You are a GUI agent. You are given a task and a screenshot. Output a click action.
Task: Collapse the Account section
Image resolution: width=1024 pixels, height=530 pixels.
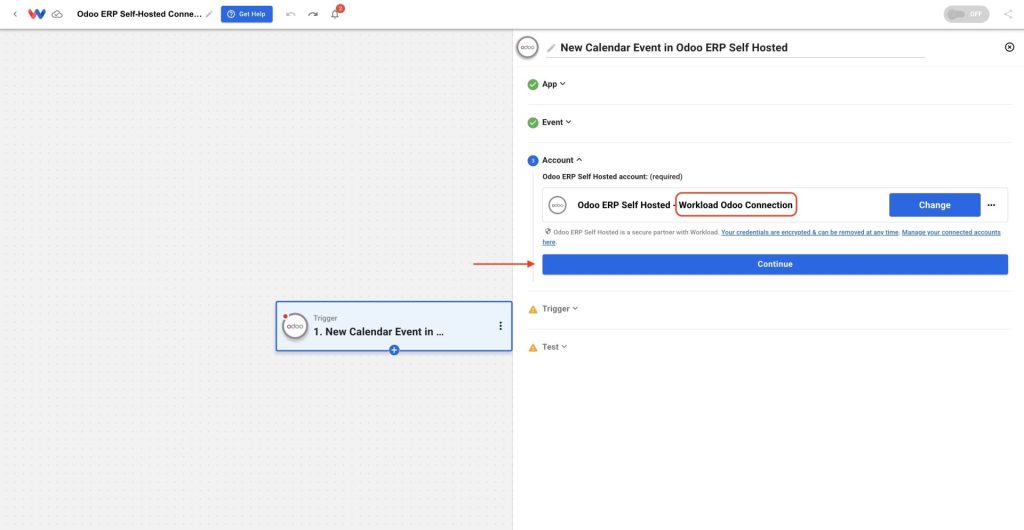(562, 160)
